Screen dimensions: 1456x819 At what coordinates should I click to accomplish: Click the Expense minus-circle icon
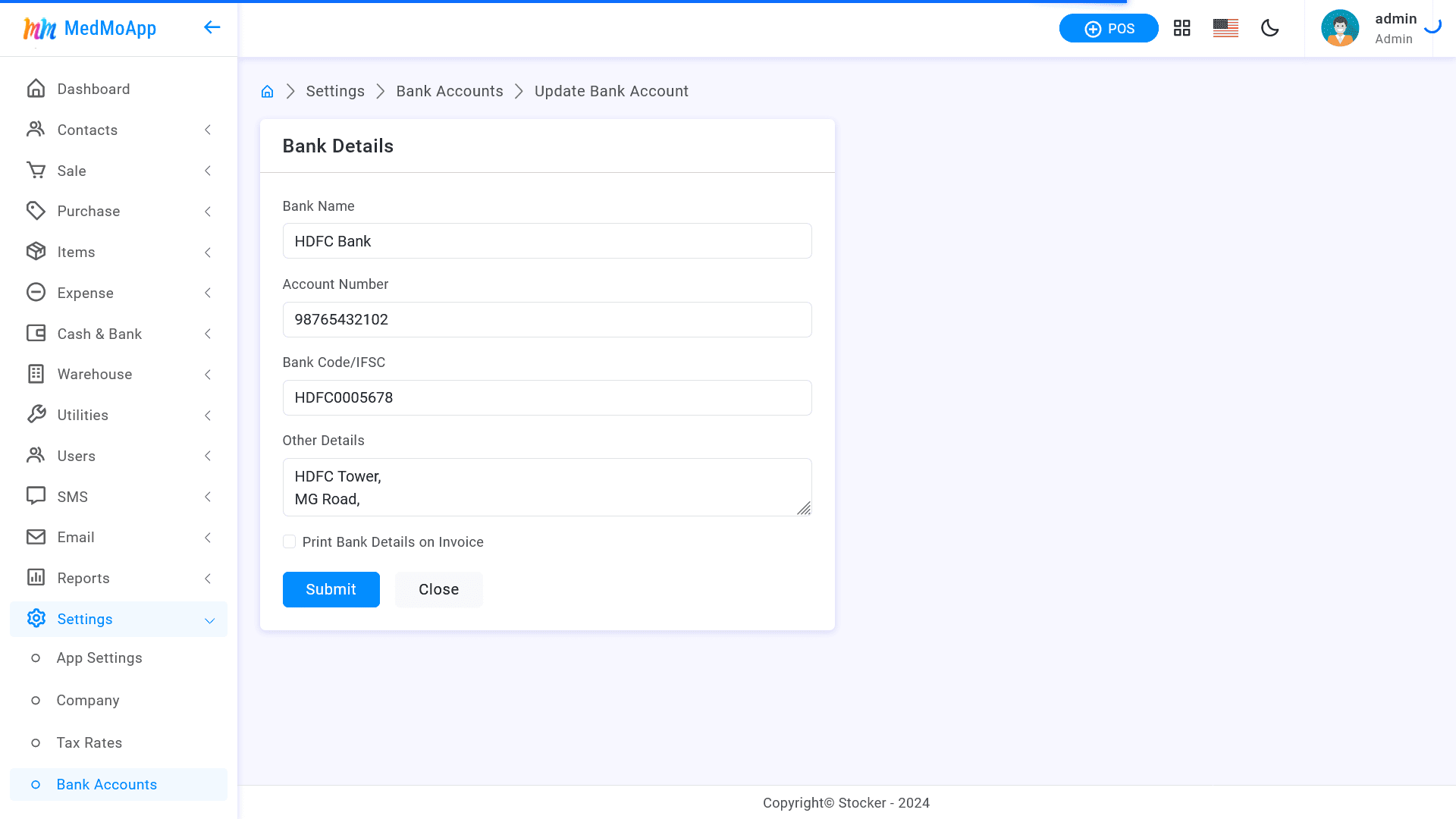point(36,293)
